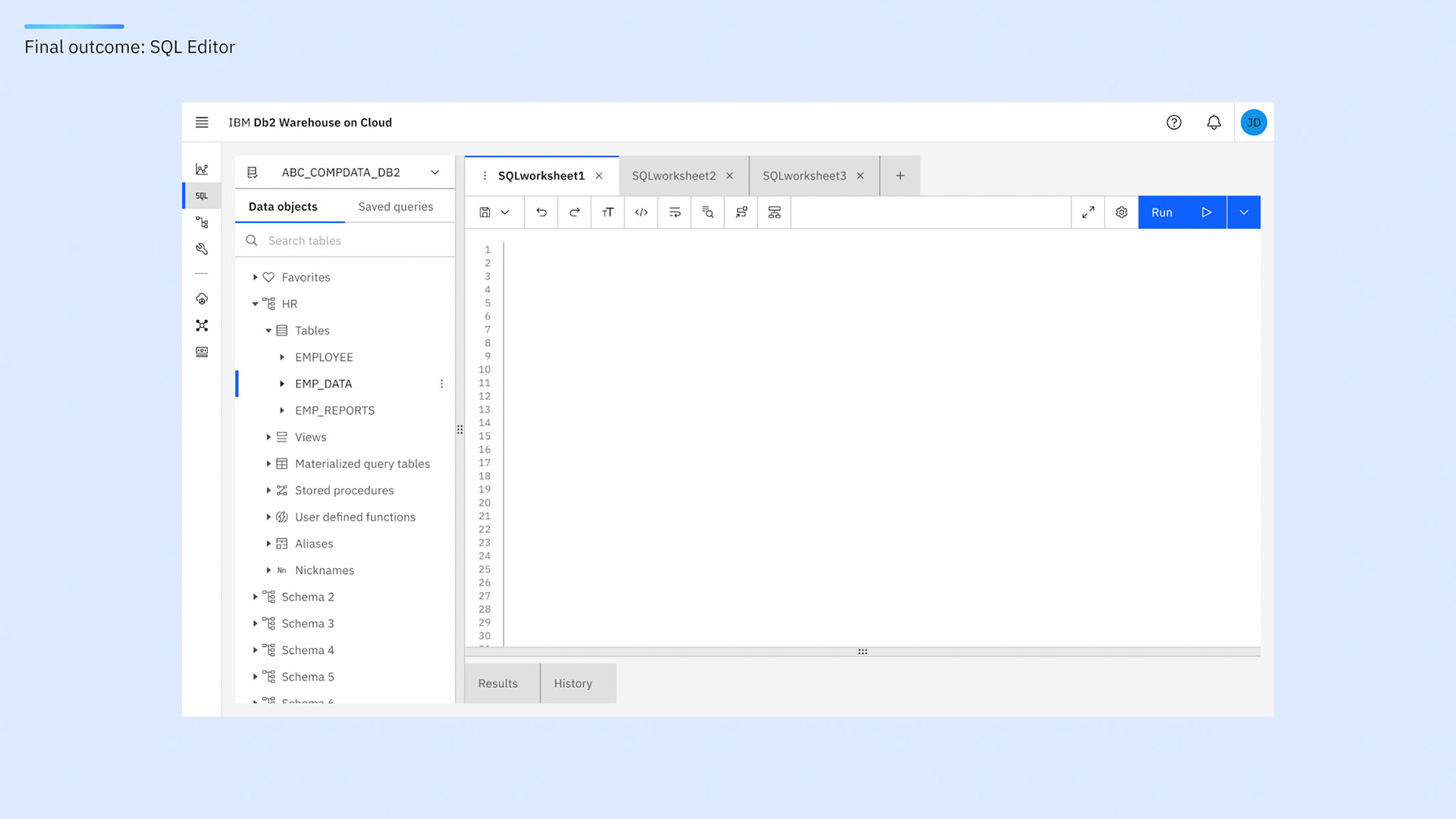The image size is (1456, 819).
Task: Select the SQLworksheet2 tab
Action: pos(673,175)
